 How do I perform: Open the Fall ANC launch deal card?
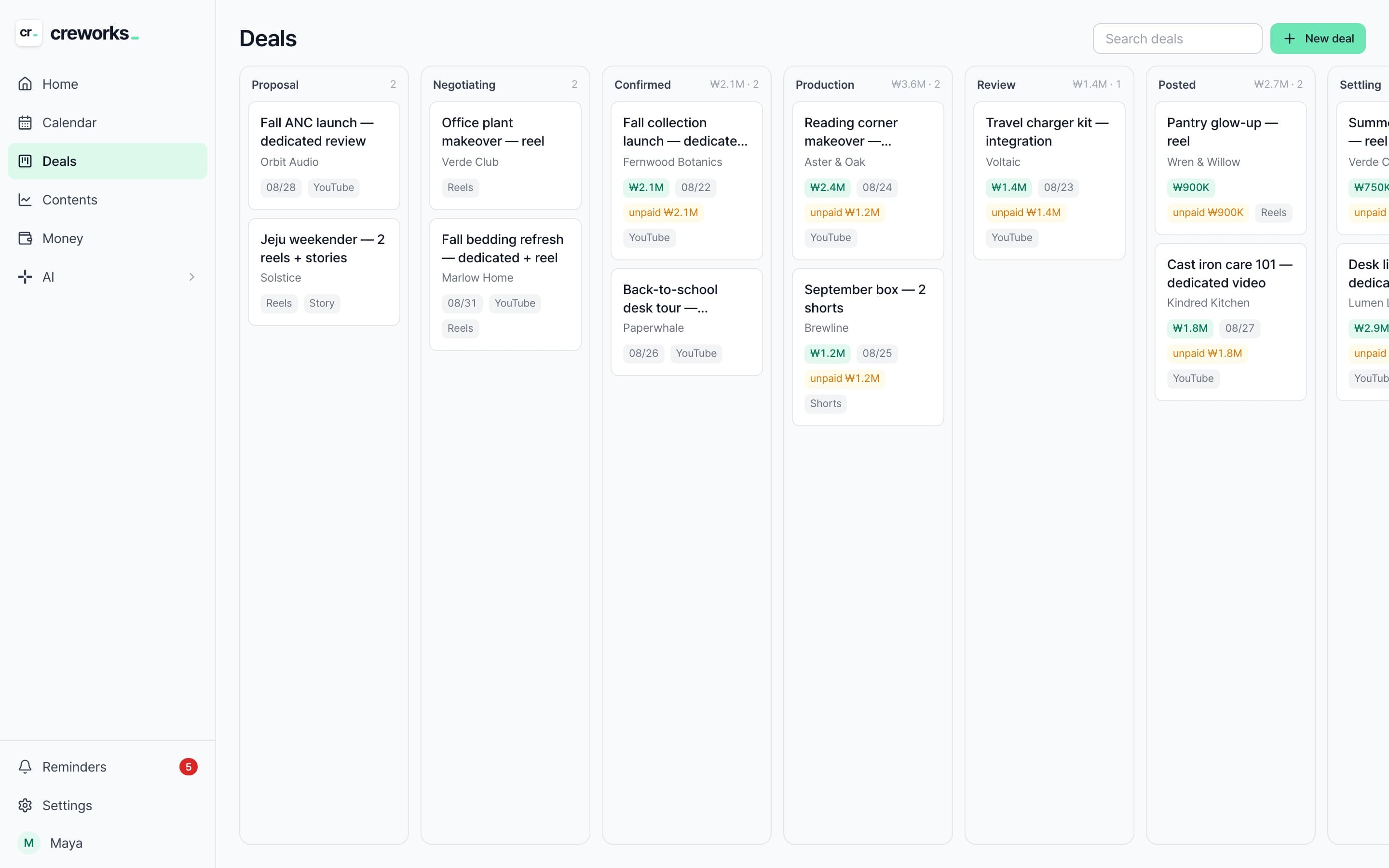click(324, 156)
